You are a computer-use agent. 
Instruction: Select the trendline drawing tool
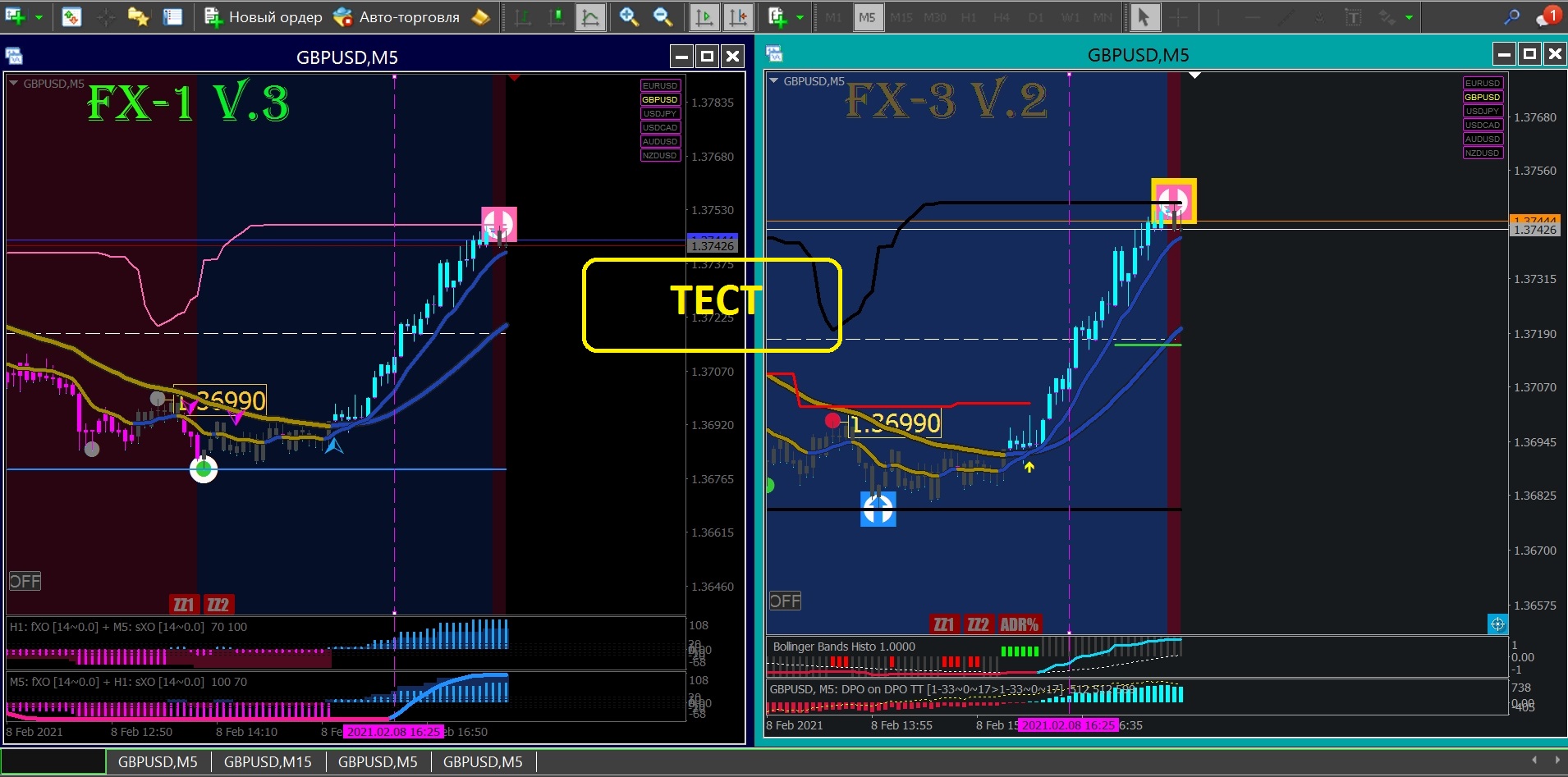tap(1286, 16)
